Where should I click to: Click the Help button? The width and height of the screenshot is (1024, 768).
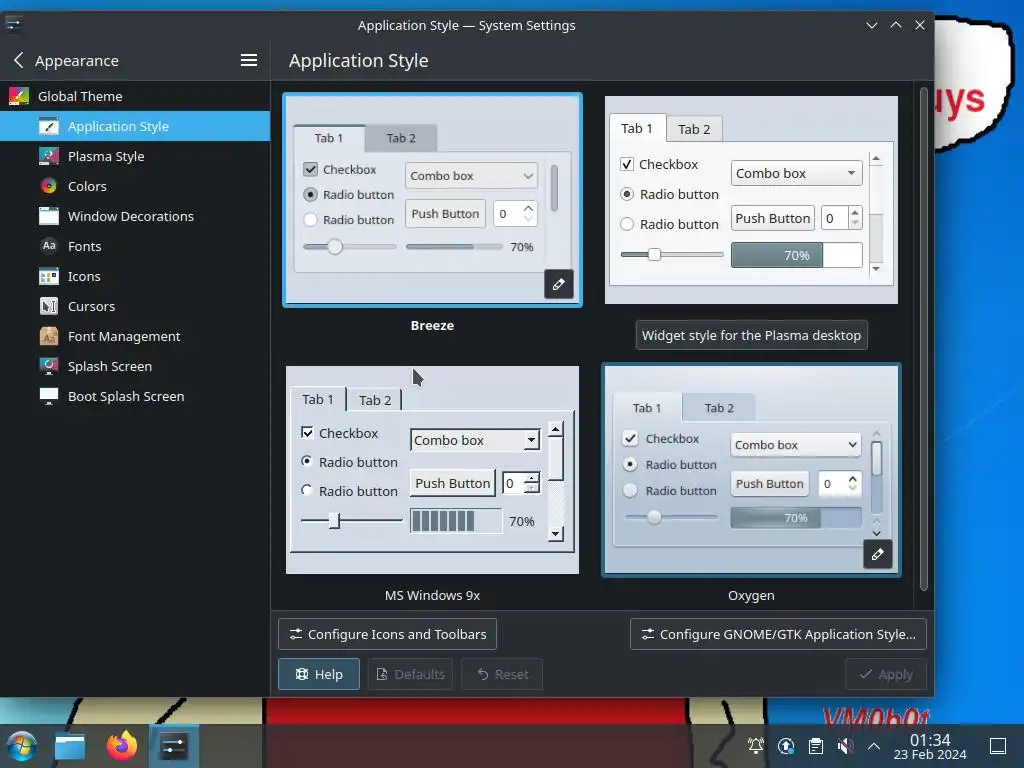[319, 674]
